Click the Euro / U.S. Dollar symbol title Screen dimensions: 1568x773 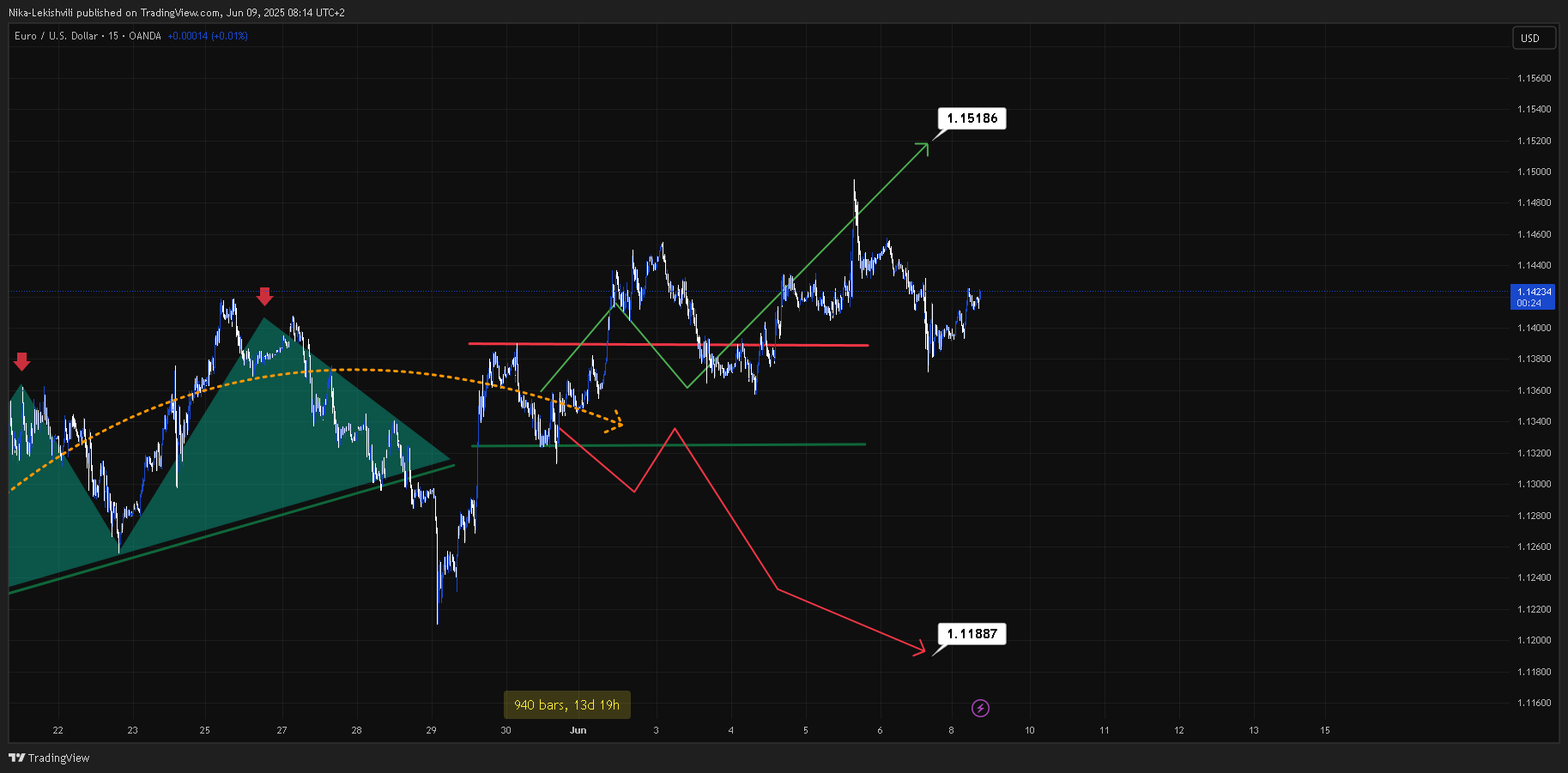(x=56, y=36)
